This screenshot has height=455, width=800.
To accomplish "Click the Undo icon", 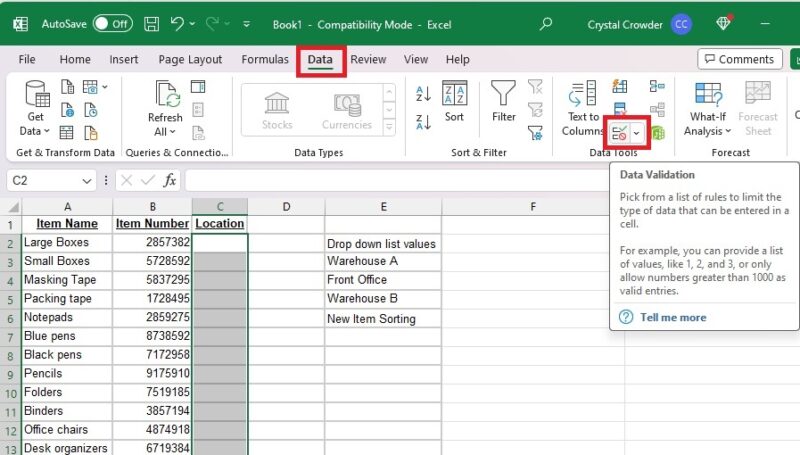I will pyautogui.click(x=177, y=23).
